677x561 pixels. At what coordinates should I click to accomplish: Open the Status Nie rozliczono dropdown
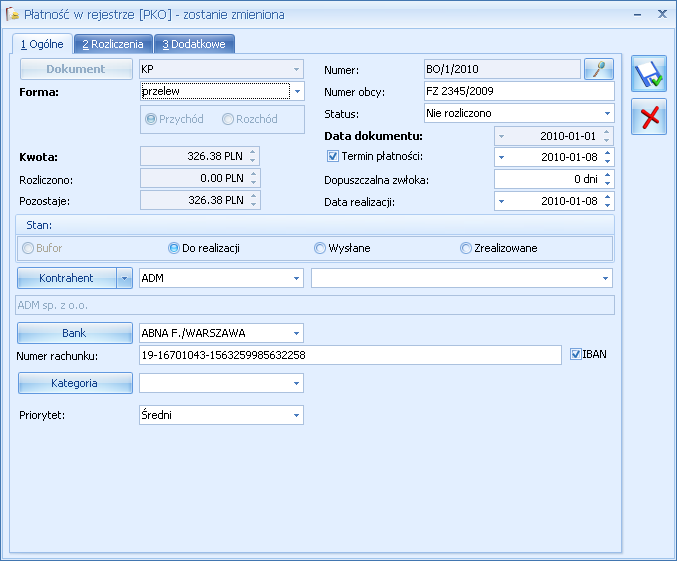(x=607, y=113)
